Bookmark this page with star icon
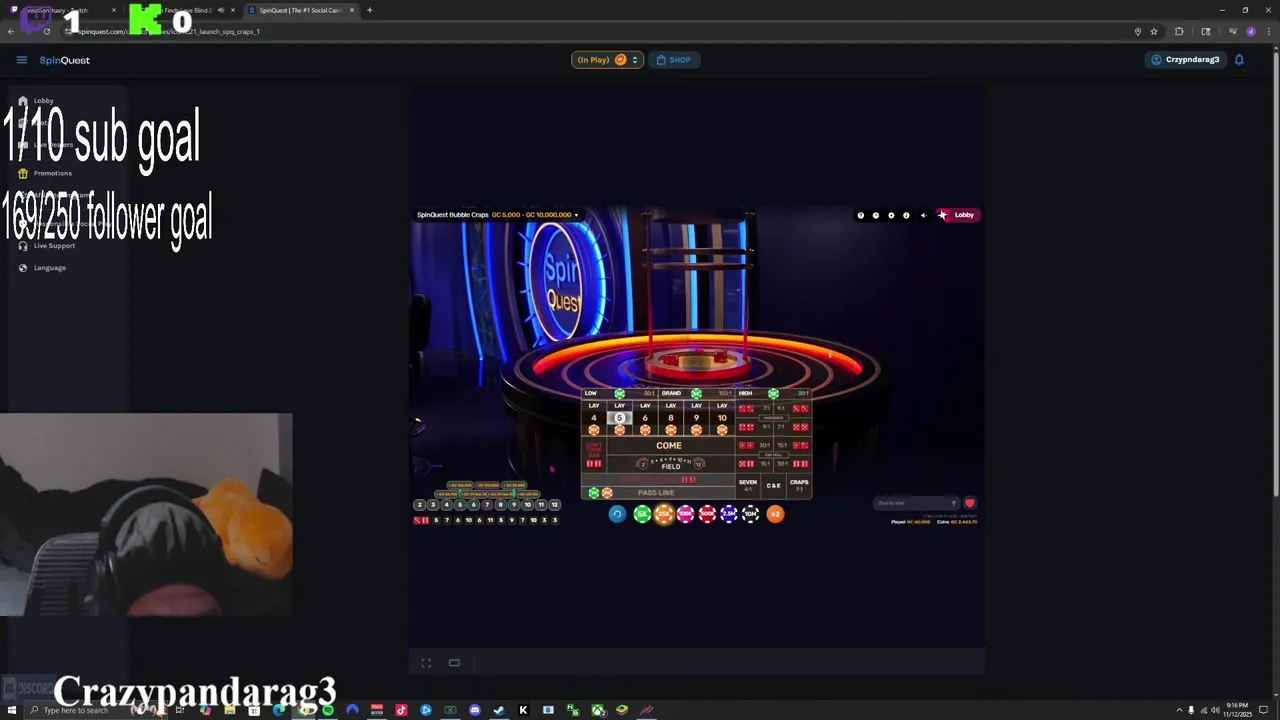 (x=1154, y=31)
